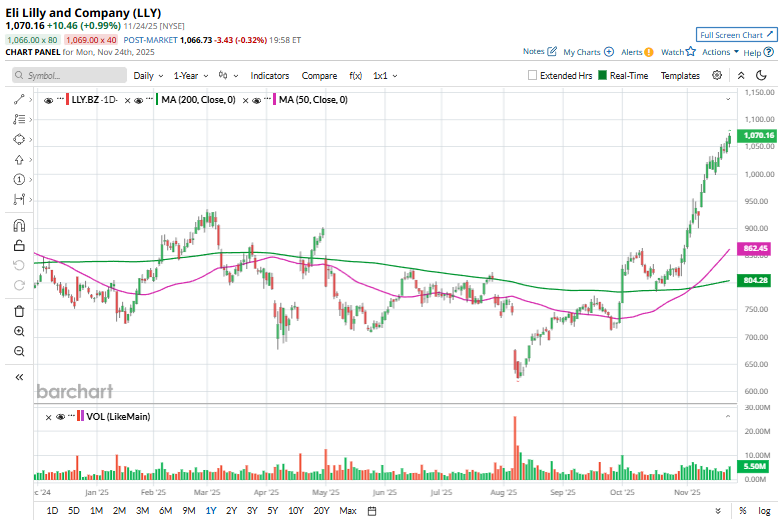Collapse the left drawing toolbar
This screenshot has width=780, height=523.
pos(19,377)
